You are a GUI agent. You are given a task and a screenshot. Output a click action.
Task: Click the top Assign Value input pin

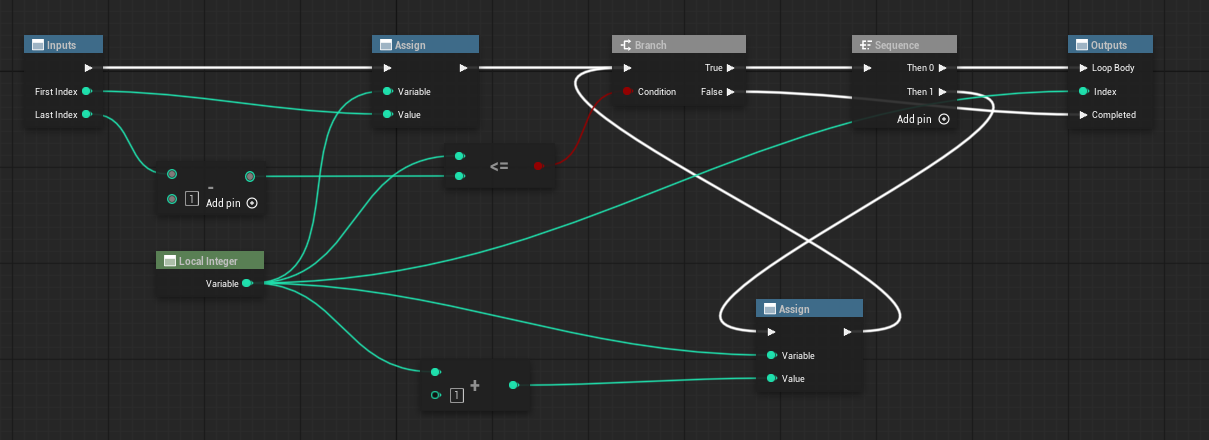click(387, 114)
